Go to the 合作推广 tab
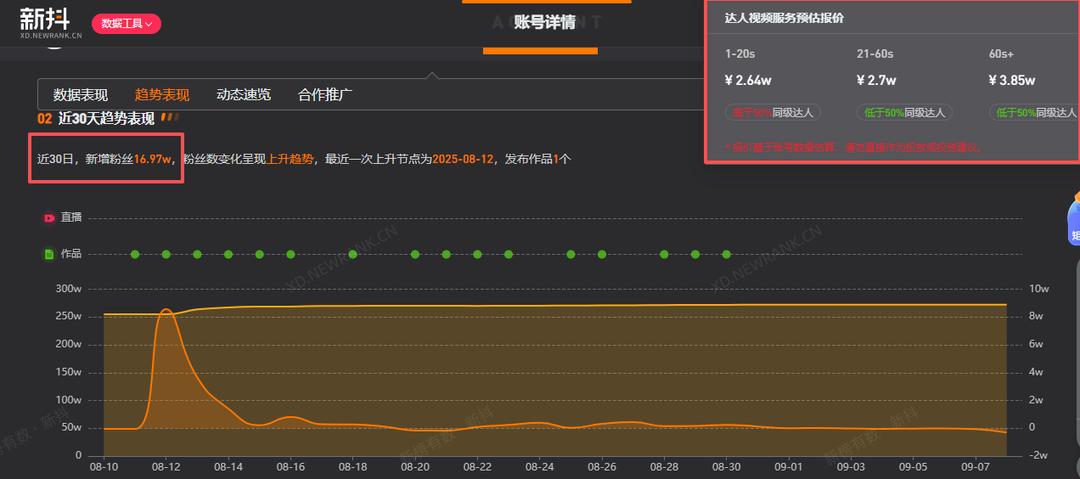Screen dimensions: 1080x479 [325, 95]
